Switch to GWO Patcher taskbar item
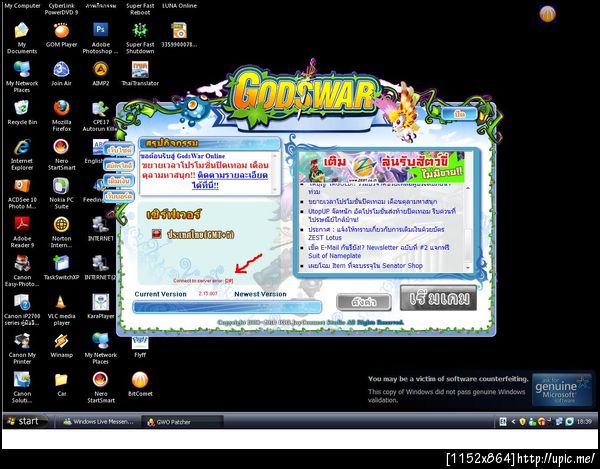Screen dimensions: 600x469 click(182, 422)
